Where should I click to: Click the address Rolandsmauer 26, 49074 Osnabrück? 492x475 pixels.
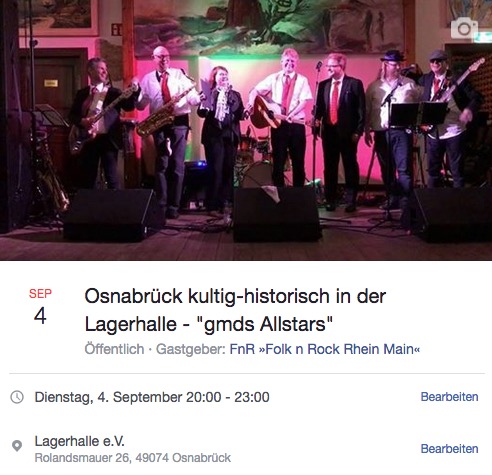click(x=133, y=458)
